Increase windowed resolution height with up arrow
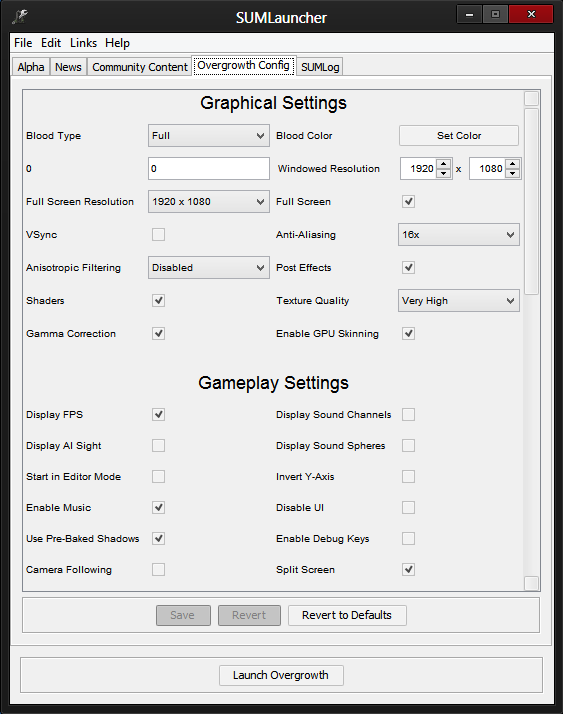Viewport: 563px width, 714px height. (x=512, y=164)
